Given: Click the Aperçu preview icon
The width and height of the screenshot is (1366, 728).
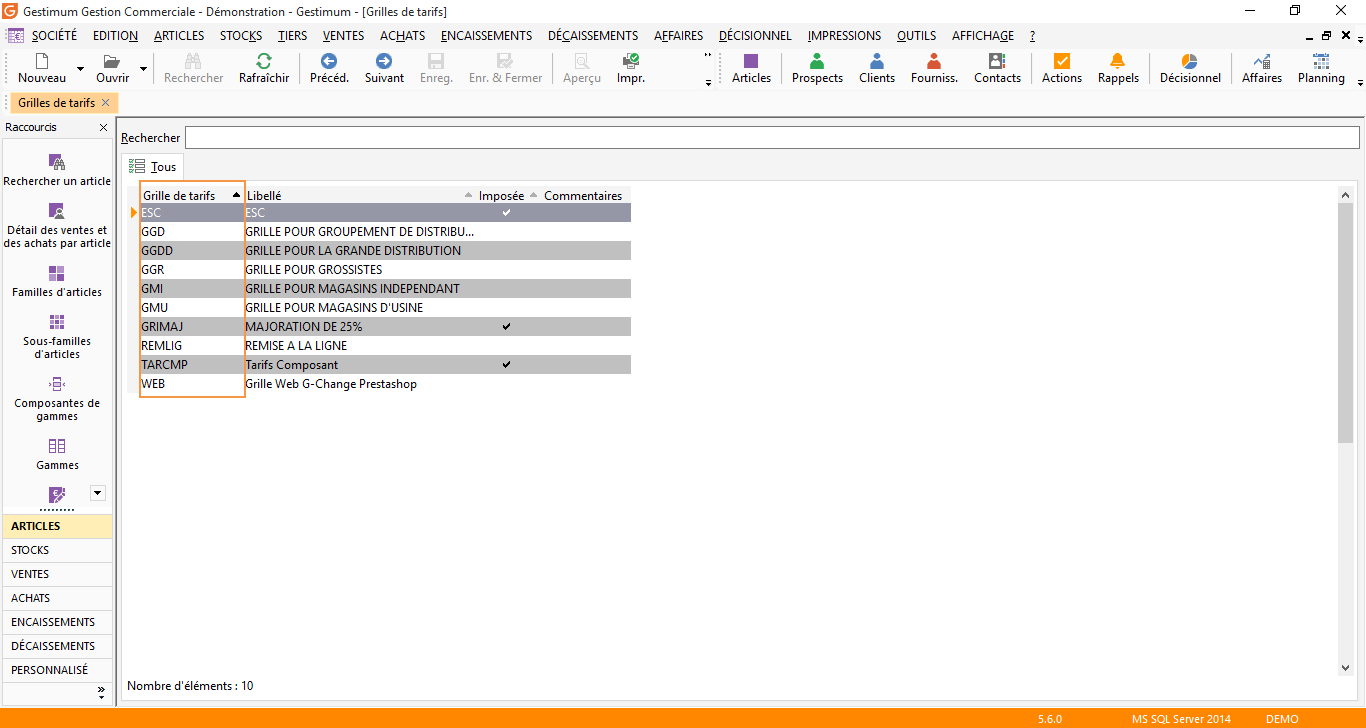Looking at the screenshot, I should click(582, 61).
